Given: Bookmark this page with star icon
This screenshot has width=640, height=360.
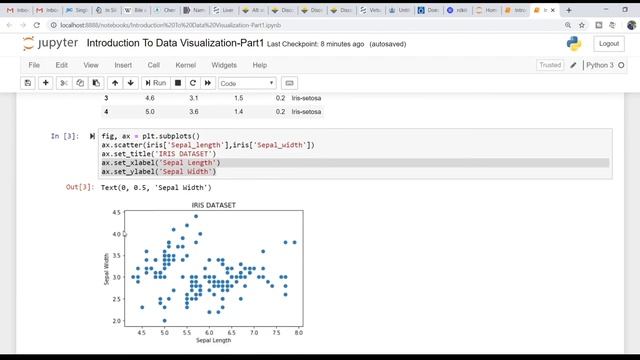Looking at the screenshot, I should pyautogui.click(x=582, y=25).
